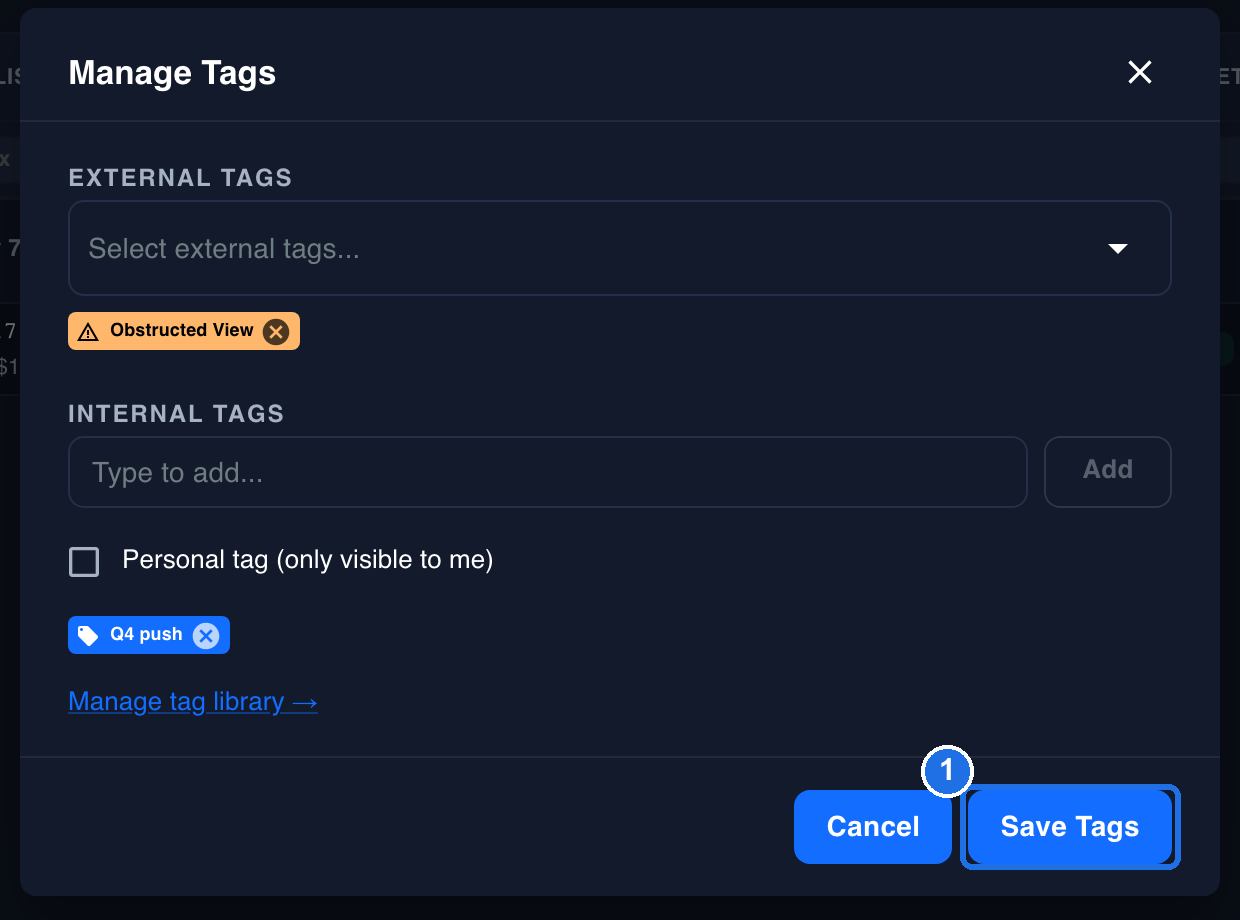Enable the Personal tag checkbox
The image size is (1240, 920).
[x=84, y=561]
